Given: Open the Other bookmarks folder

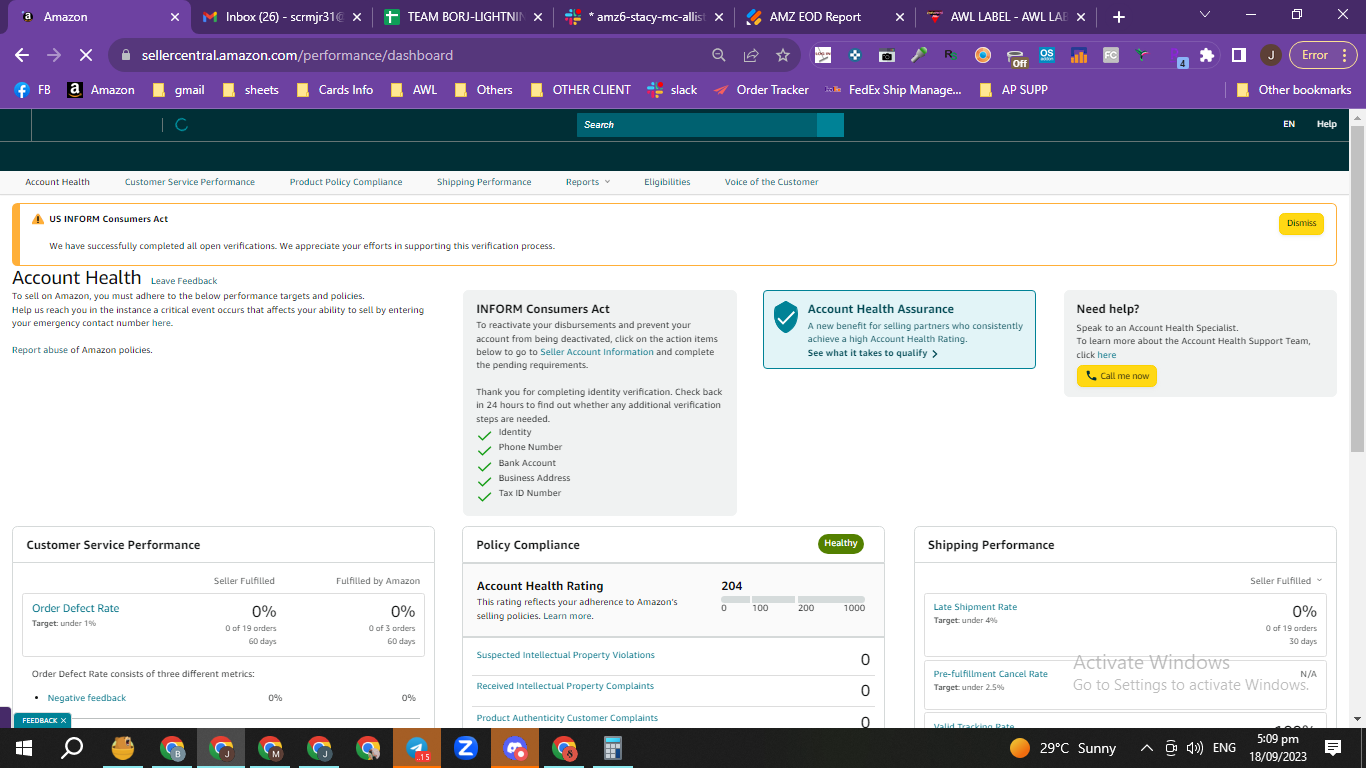Looking at the screenshot, I should (x=1293, y=89).
